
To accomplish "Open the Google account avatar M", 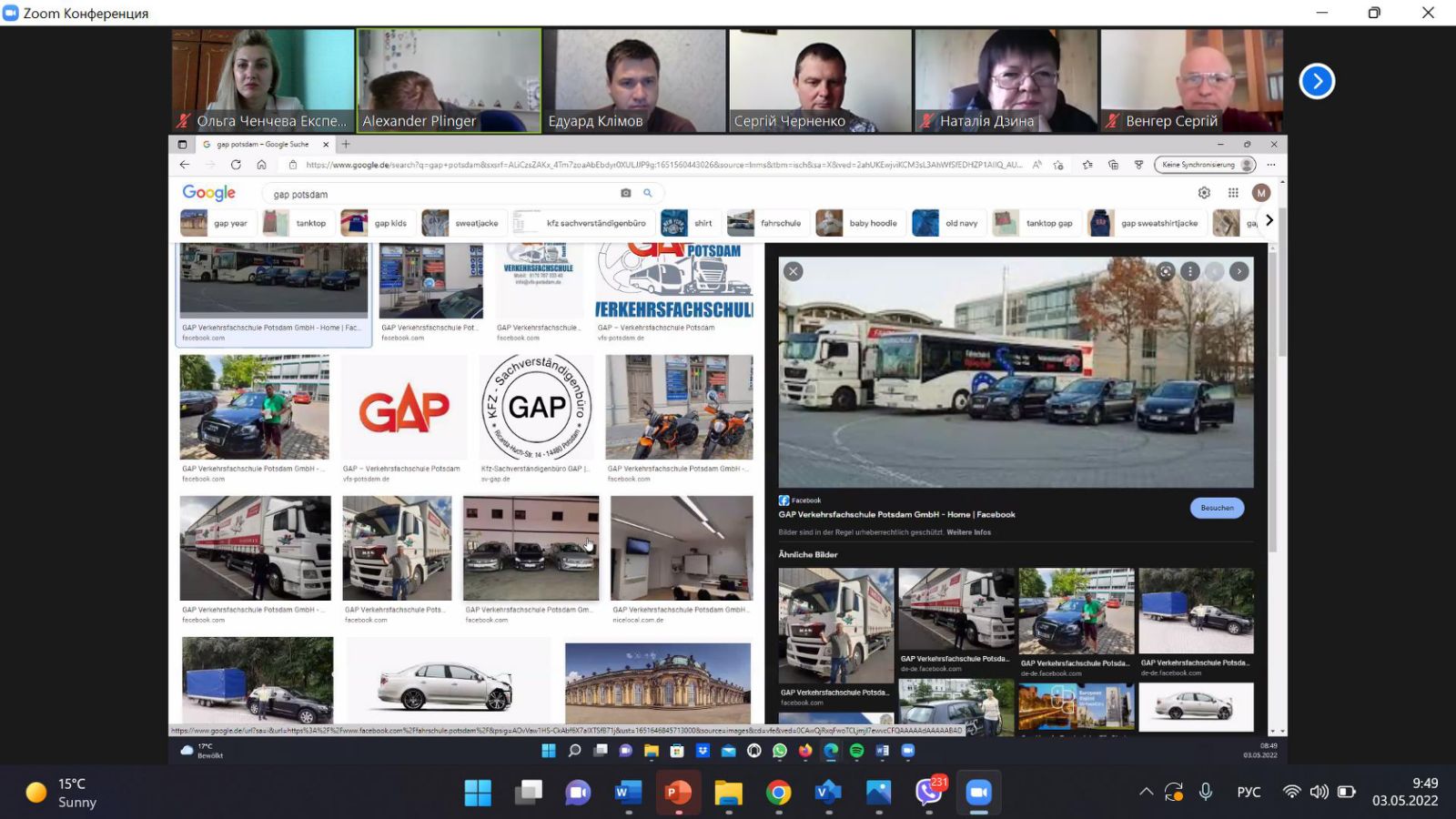I will coord(1261,193).
